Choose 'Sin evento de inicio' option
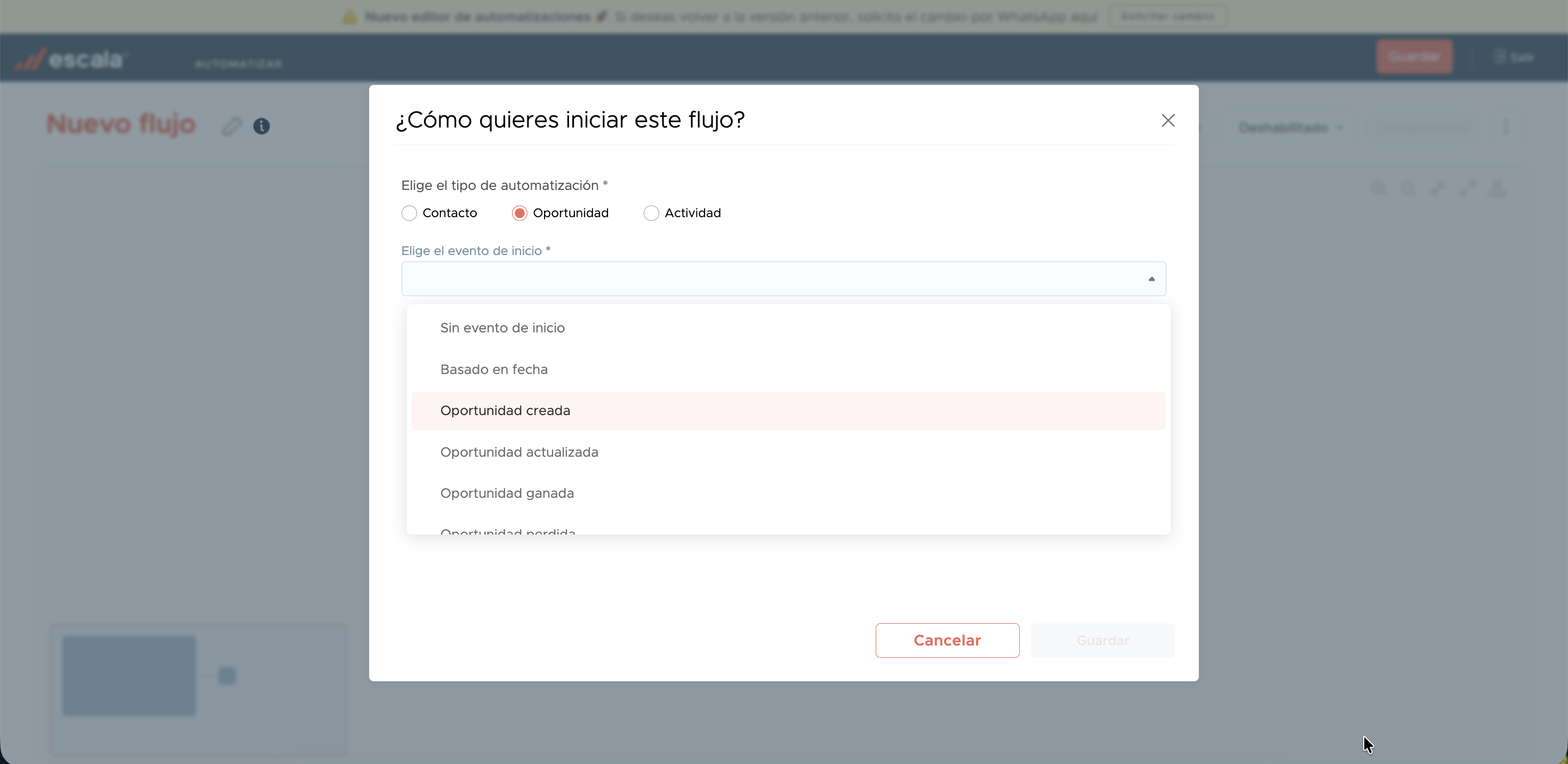This screenshot has width=1568, height=764. [x=502, y=328]
